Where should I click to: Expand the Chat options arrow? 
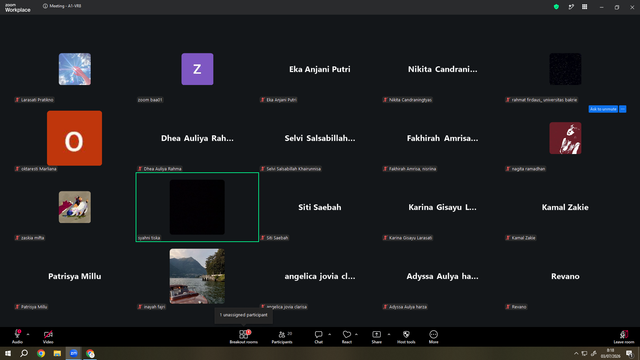[329, 334]
